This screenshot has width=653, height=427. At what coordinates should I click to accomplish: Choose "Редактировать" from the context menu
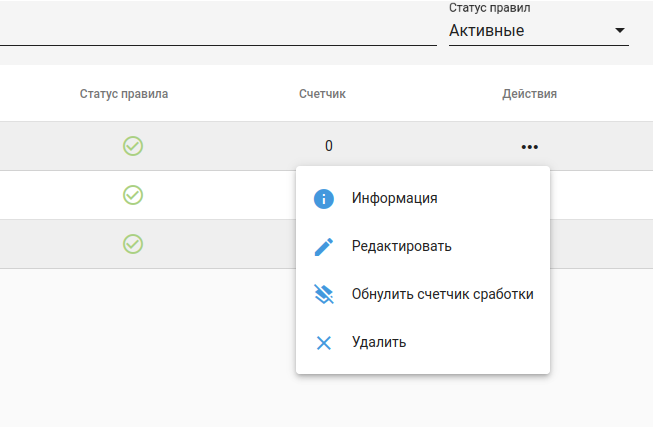pyautogui.click(x=402, y=246)
